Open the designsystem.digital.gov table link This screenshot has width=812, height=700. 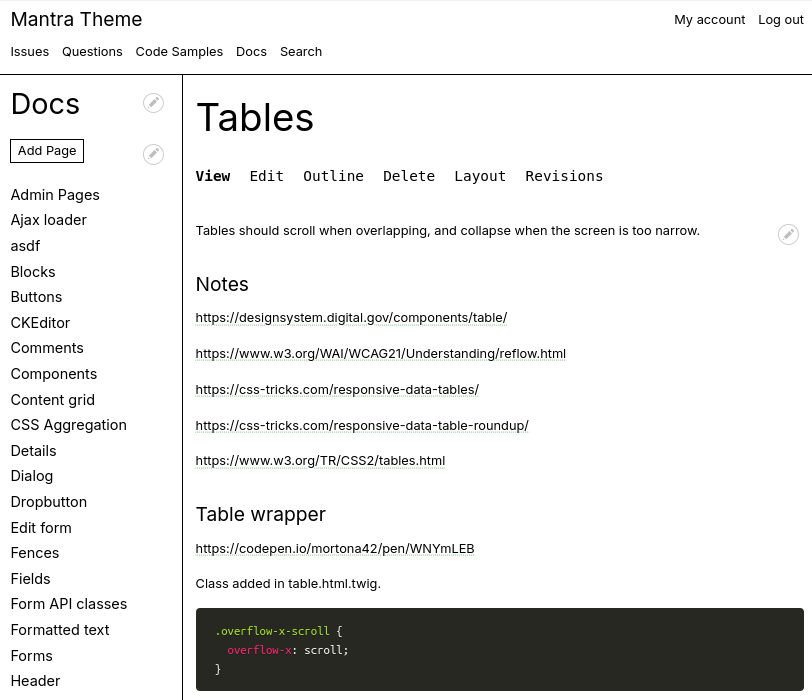tap(351, 318)
